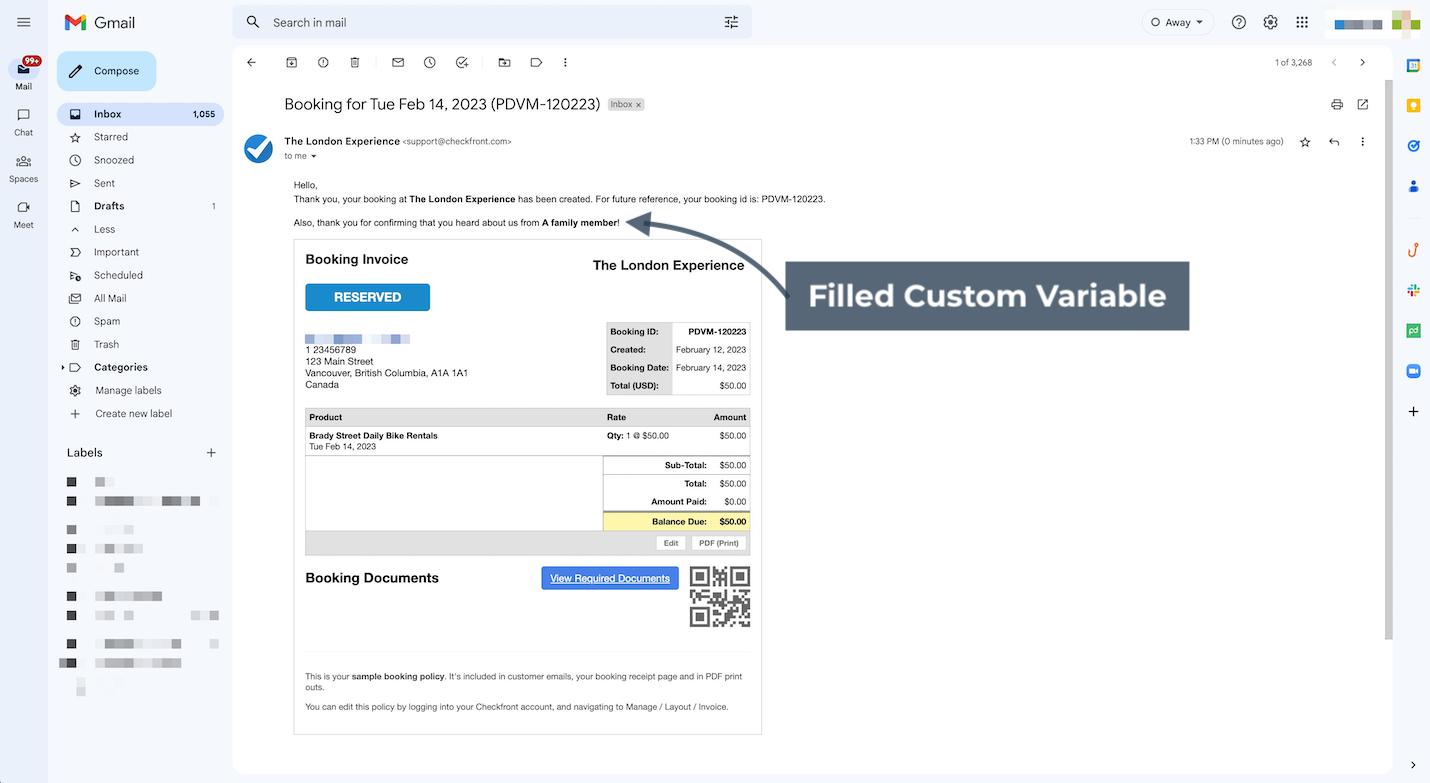Open the main menu hamburger icon

pyautogui.click(x=24, y=22)
